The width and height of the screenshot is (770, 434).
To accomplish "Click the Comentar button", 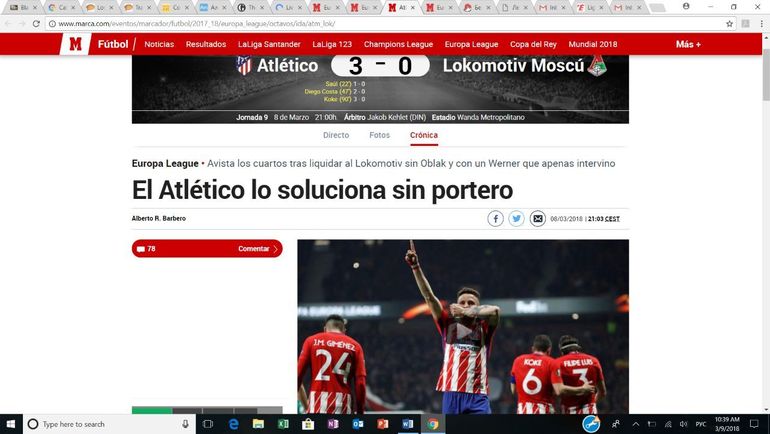I will (x=207, y=249).
